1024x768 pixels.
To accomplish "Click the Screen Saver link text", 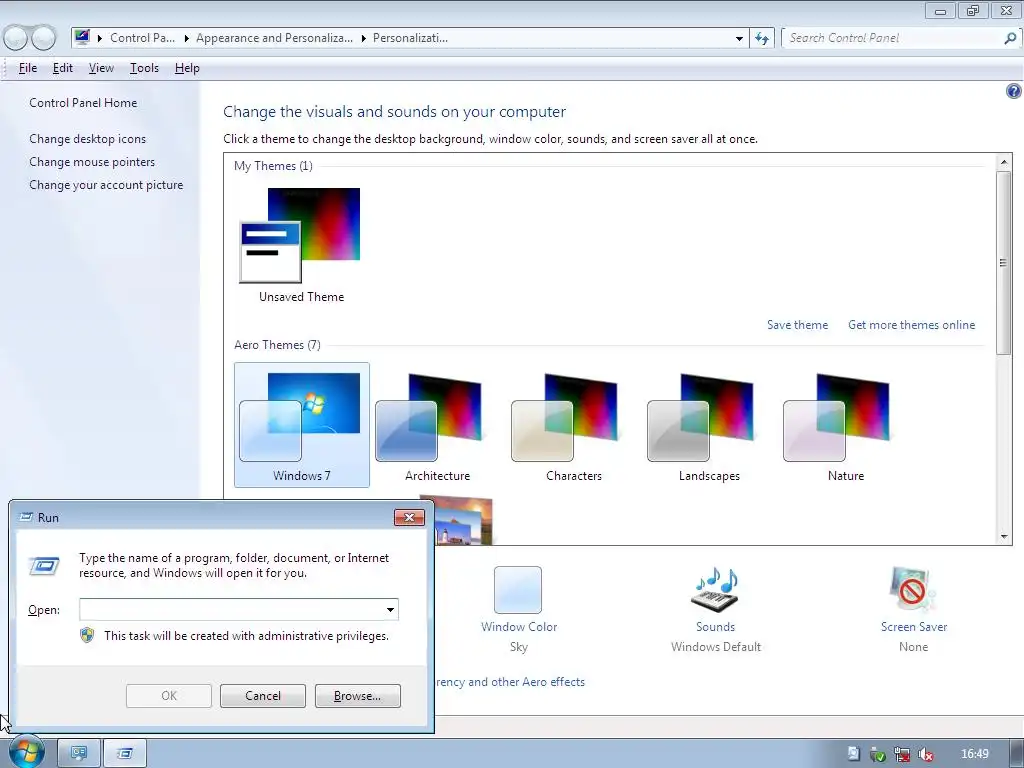I will (x=914, y=626).
